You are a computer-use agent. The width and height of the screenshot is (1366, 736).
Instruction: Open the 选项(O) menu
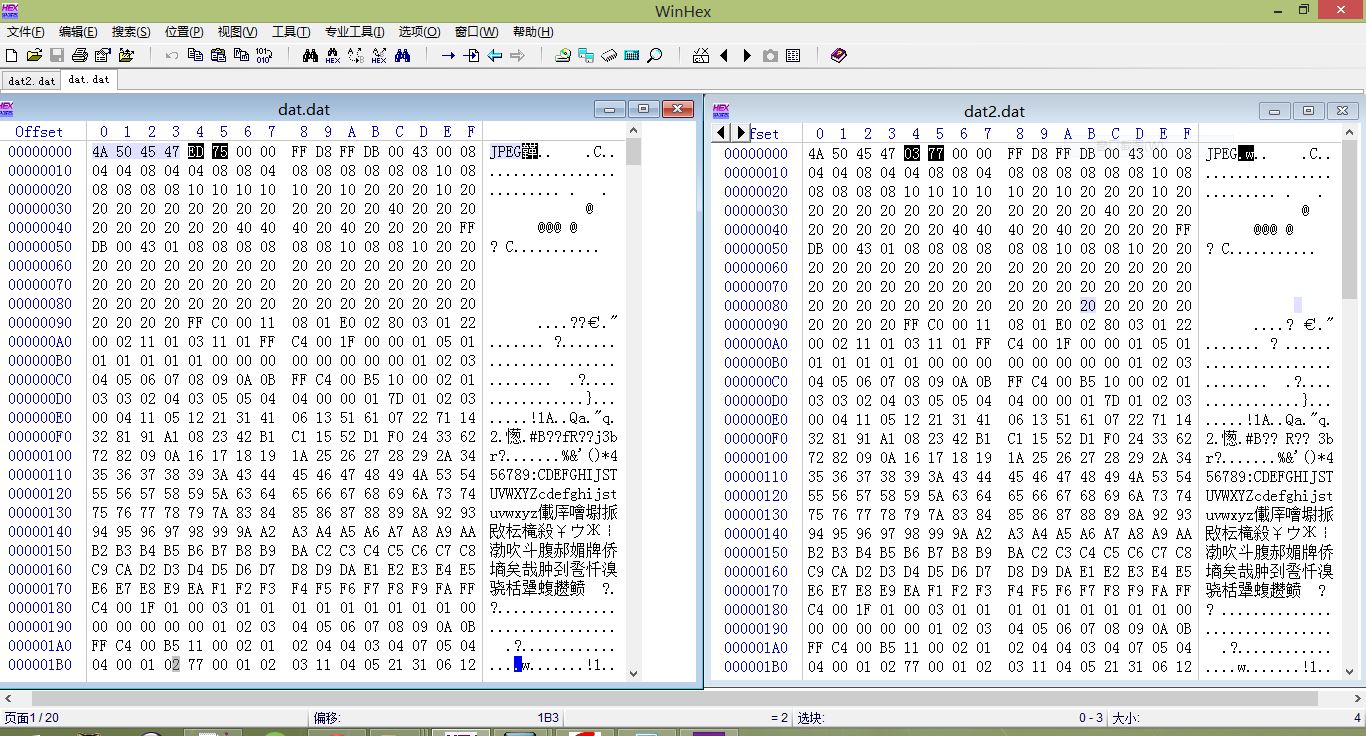tap(419, 31)
